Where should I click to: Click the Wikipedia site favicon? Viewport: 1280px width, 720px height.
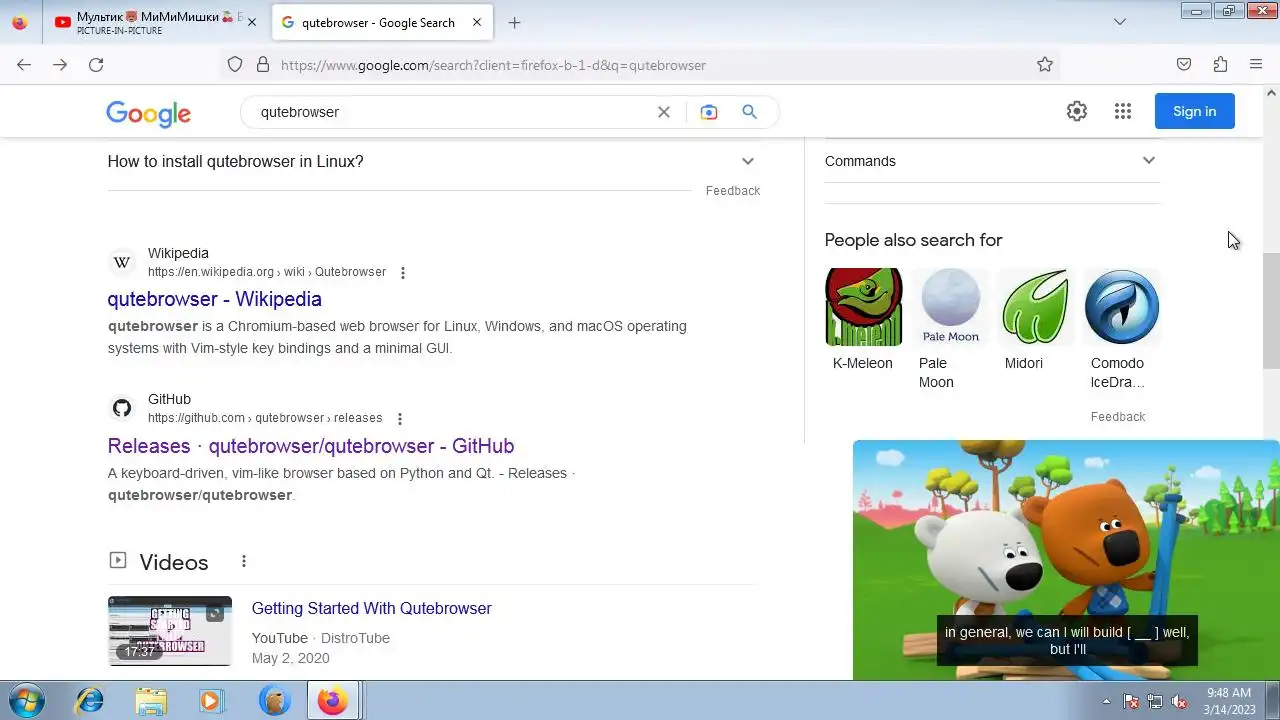coord(122,262)
